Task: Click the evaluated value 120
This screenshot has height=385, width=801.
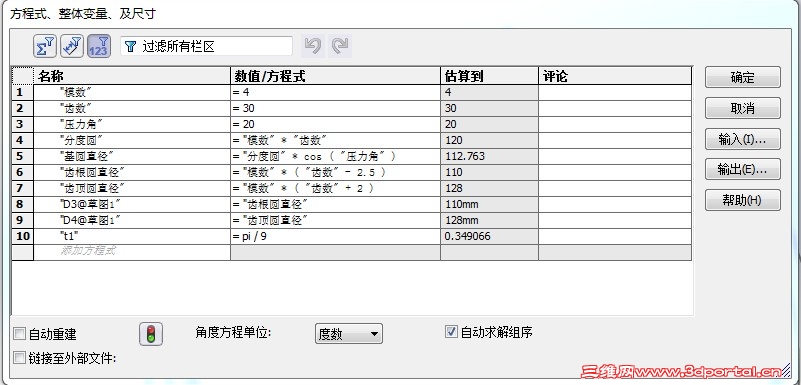Action: (489, 140)
